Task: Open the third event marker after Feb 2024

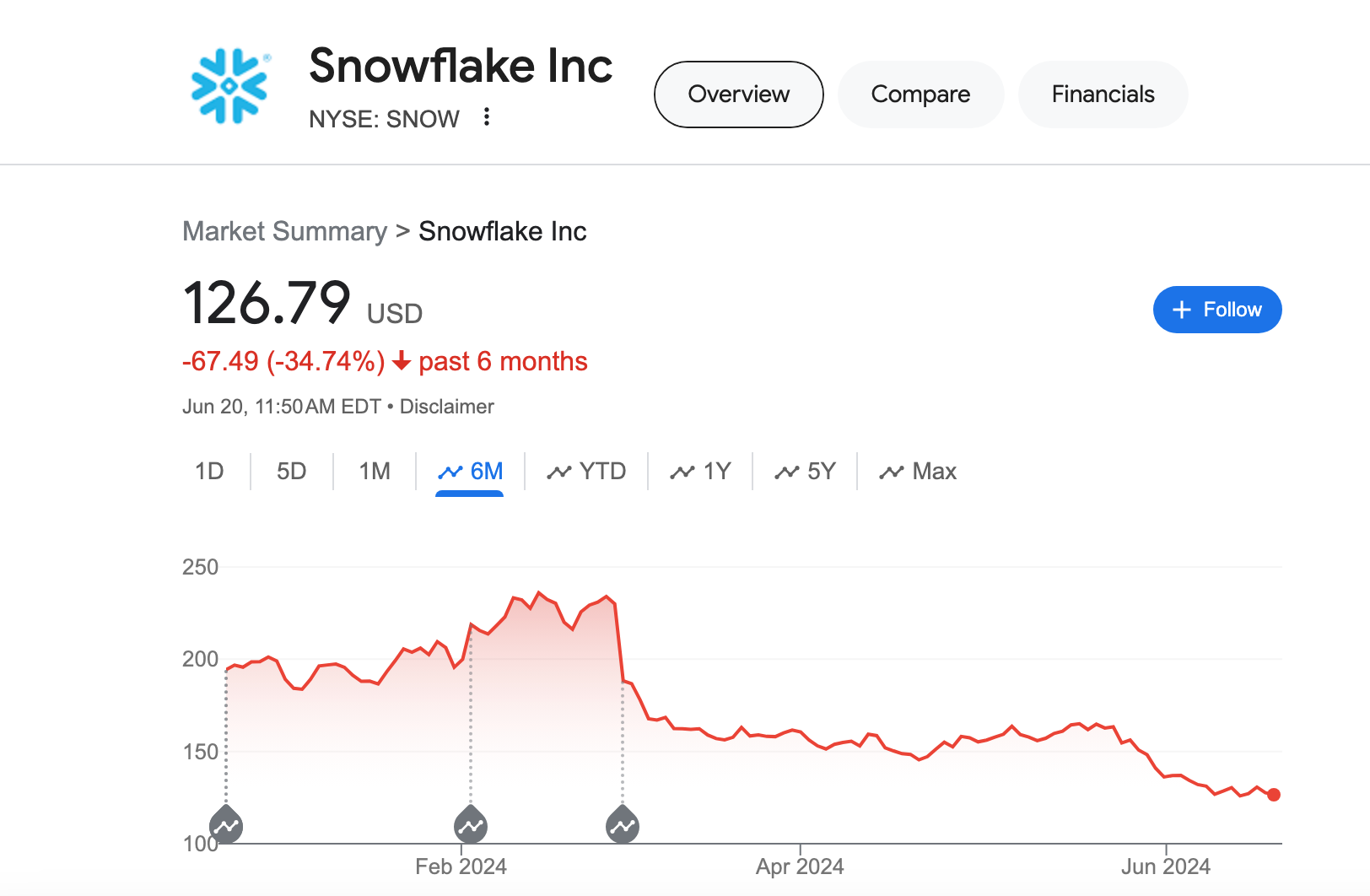Action: click(x=622, y=825)
